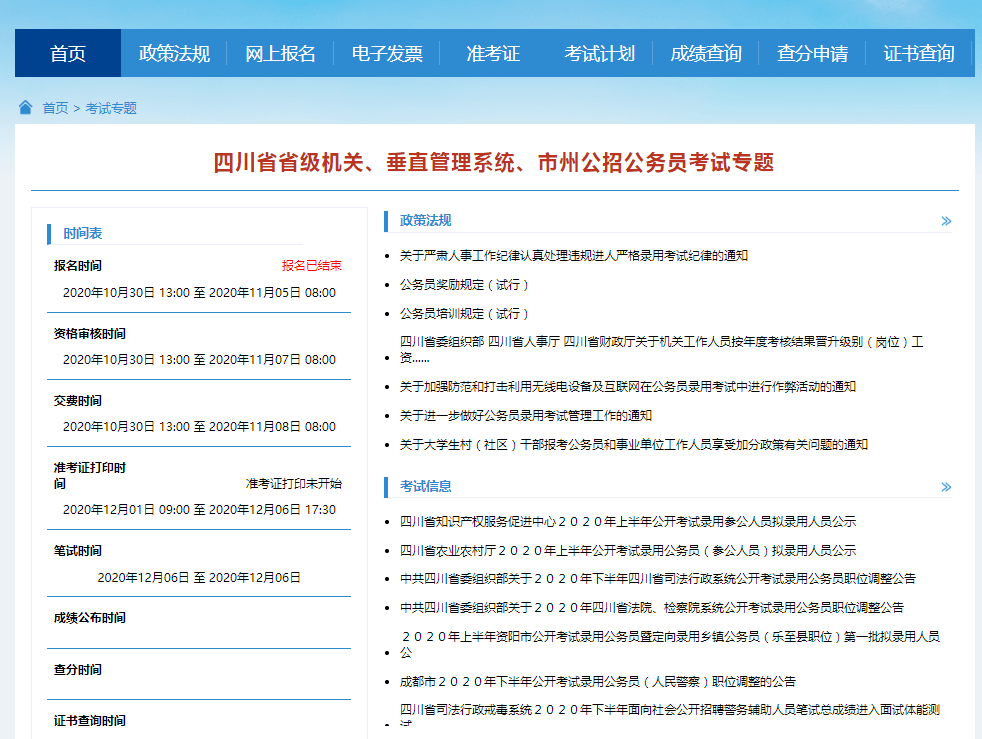This screenshot has width=982, height=739.
Task: Click date range ending 2020年12月06日 17:30
Action: pyautogui.click(x=199, y=510)
